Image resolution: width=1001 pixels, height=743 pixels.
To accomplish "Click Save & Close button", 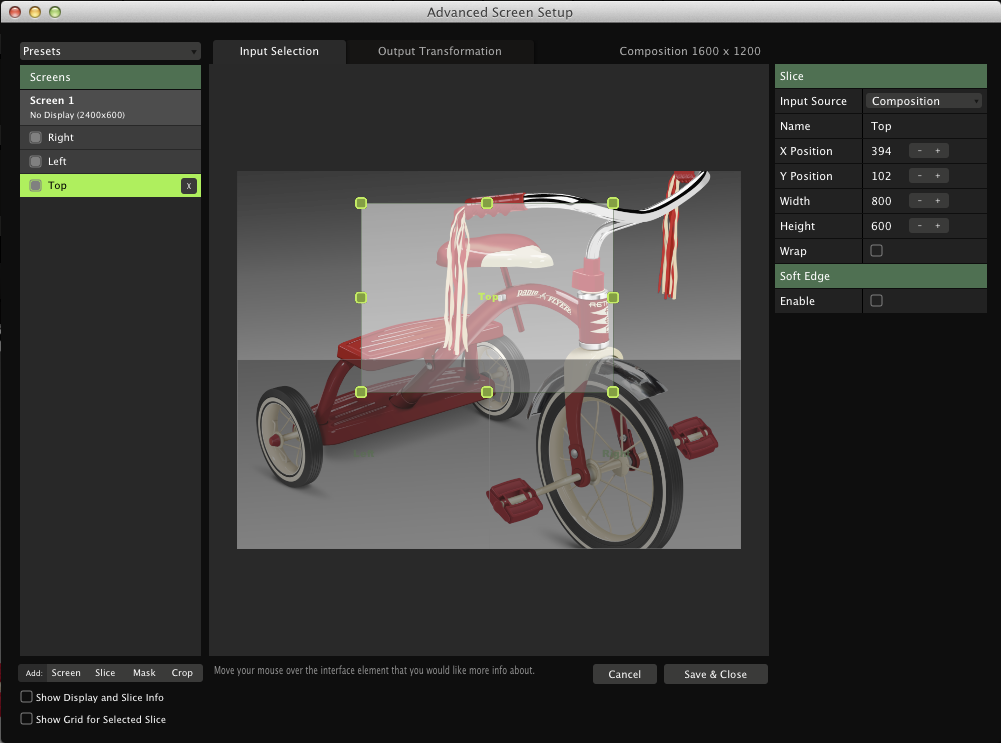I will pos(715,674).
